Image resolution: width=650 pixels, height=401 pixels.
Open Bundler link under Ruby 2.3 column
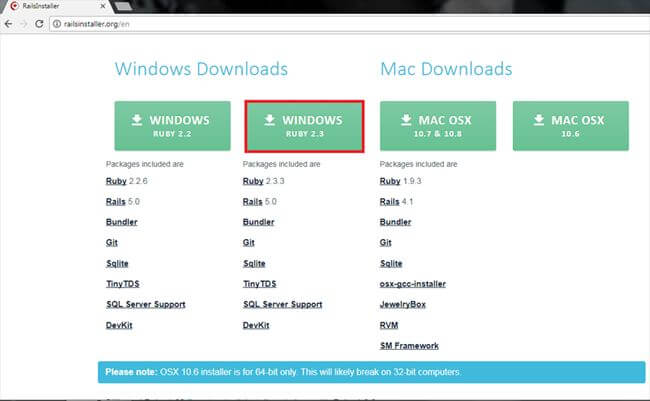click(258, 222)
